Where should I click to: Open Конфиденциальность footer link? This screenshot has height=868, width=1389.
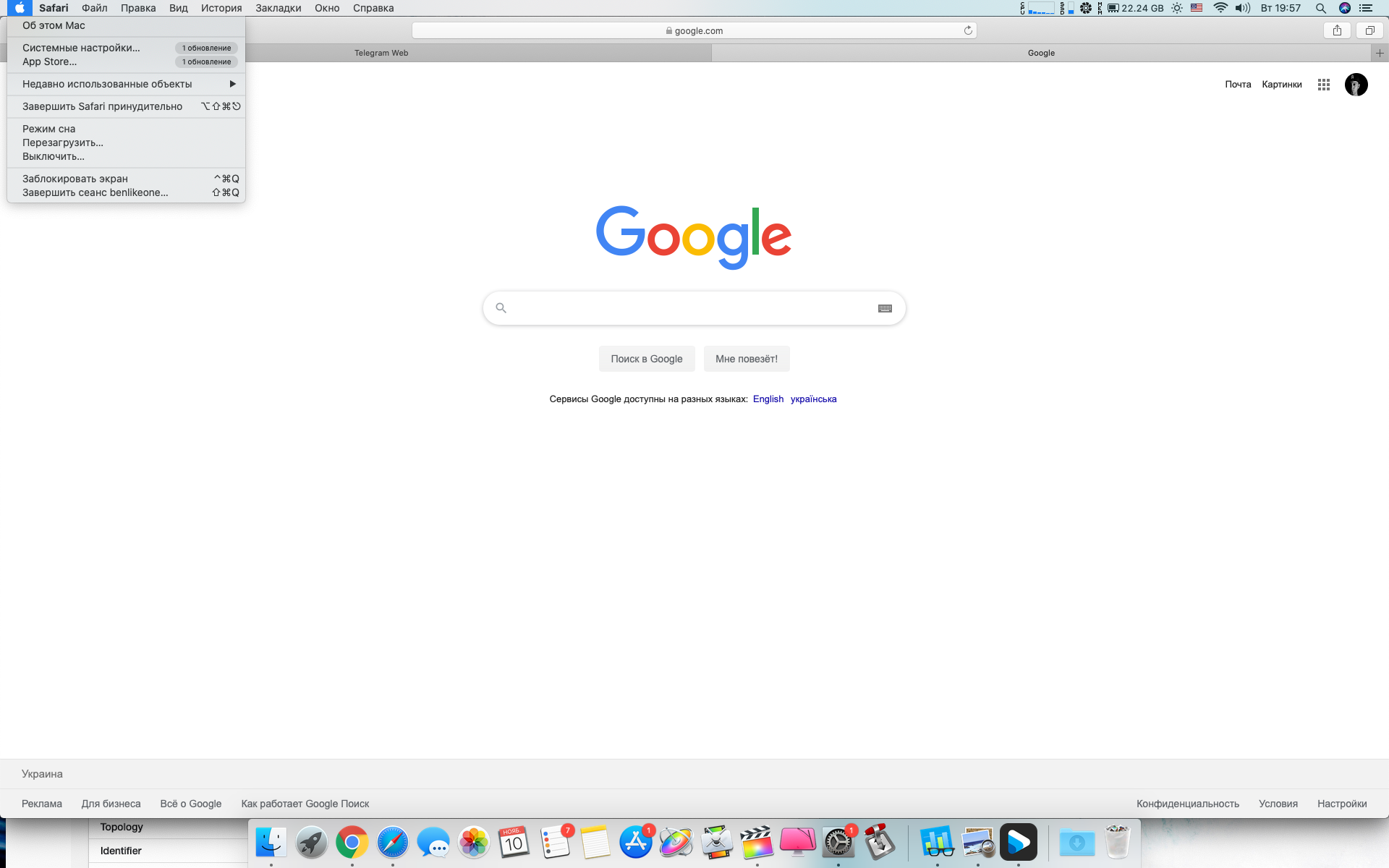click(x=1188, y=804)
